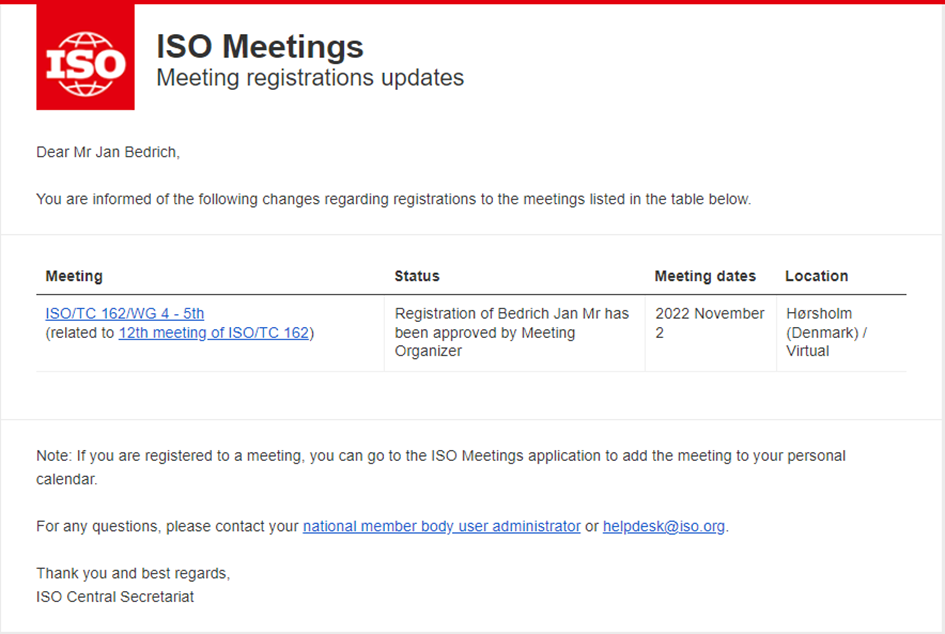The image size is (945, 634).
Task: Open national member body user administrator link
Action: pos(441,526)
